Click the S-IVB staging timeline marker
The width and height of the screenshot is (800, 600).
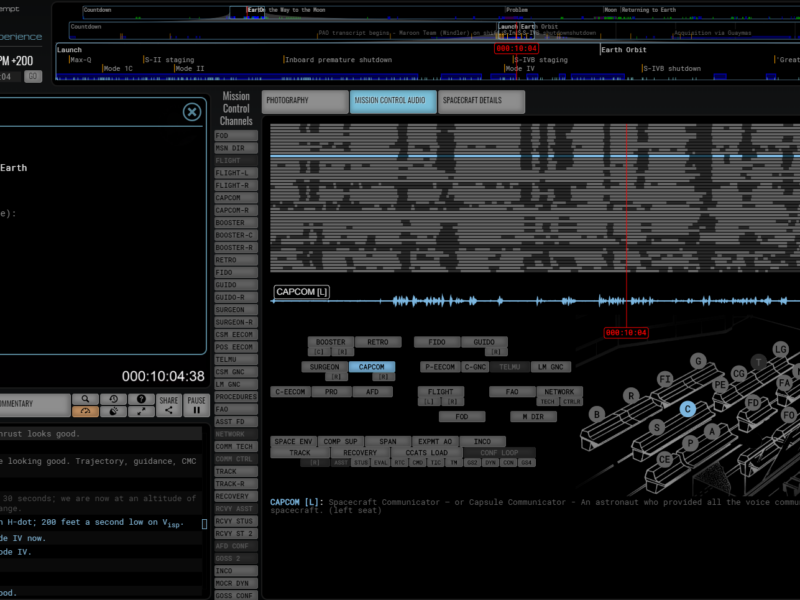click(x=542, y=59)
